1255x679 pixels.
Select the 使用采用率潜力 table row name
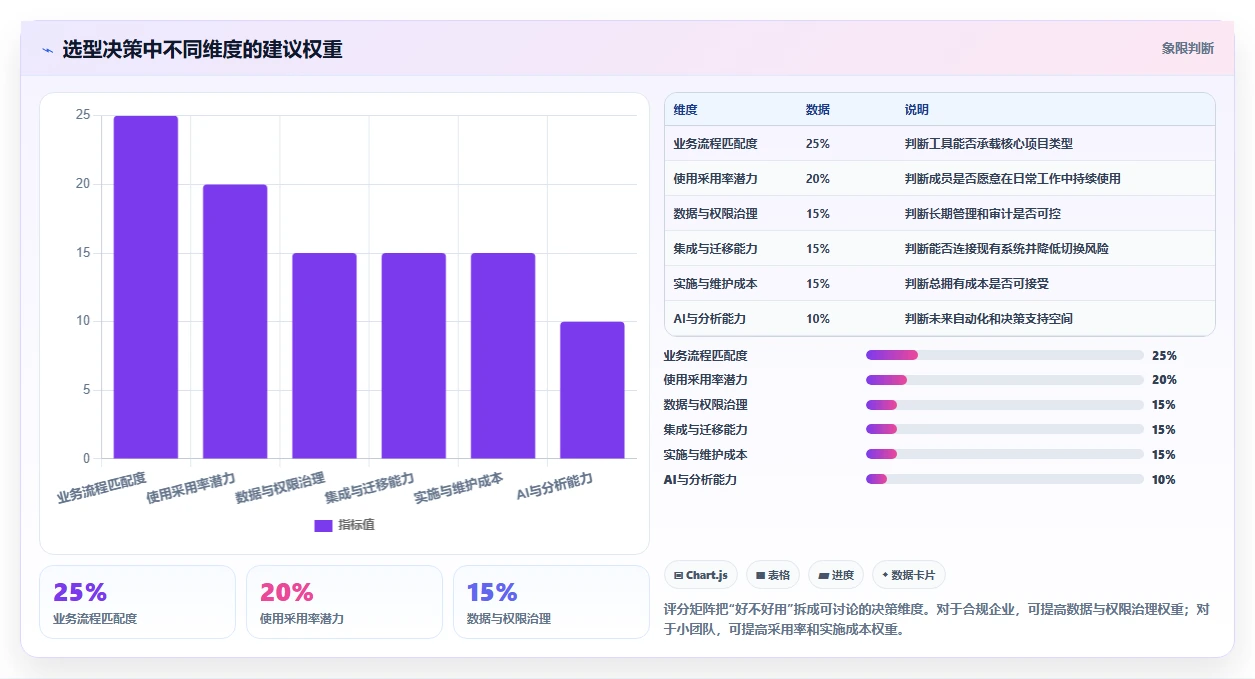(715, 179)
